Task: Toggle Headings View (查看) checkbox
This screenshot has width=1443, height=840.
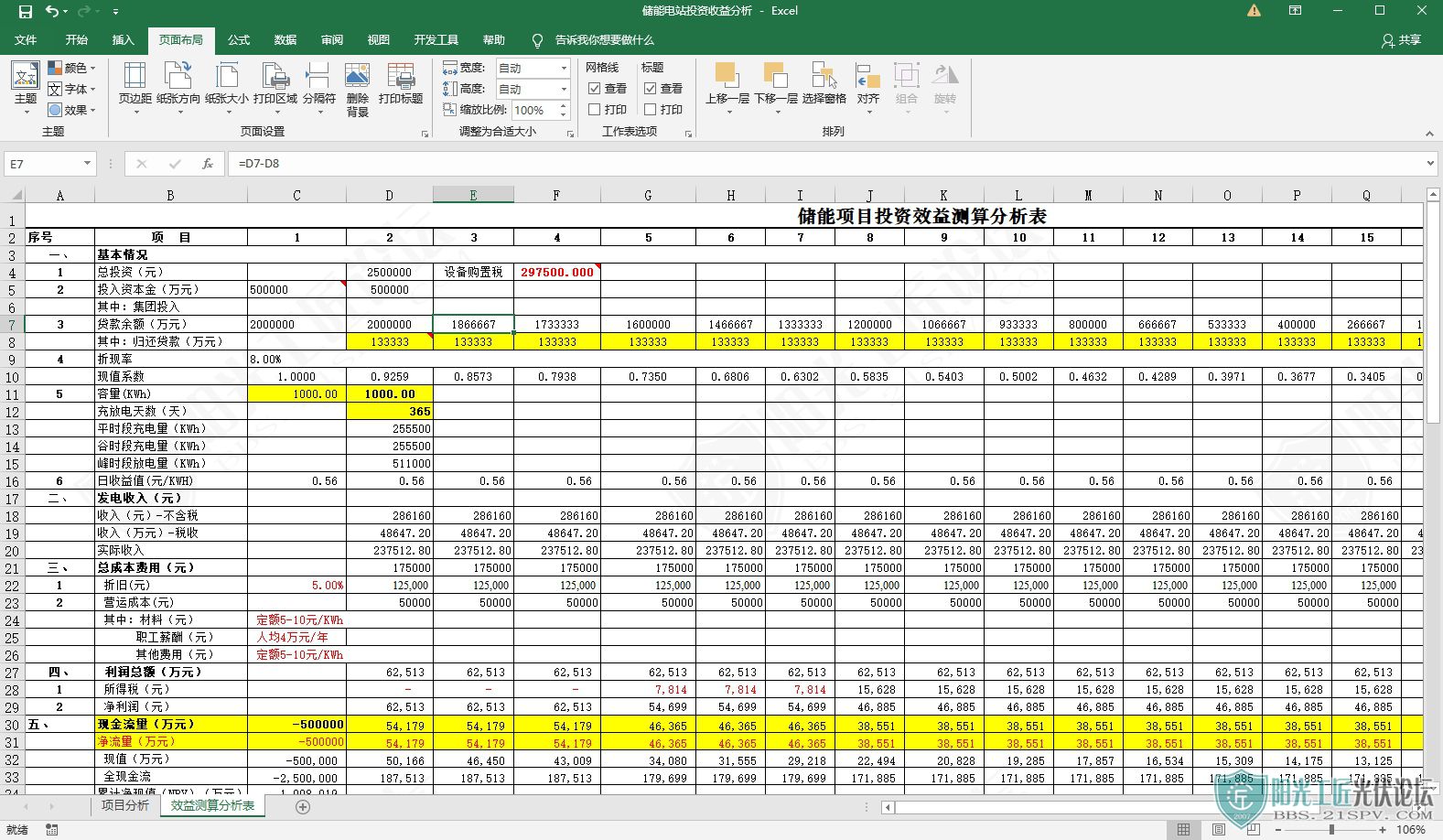Action: [x=650, y=89]
